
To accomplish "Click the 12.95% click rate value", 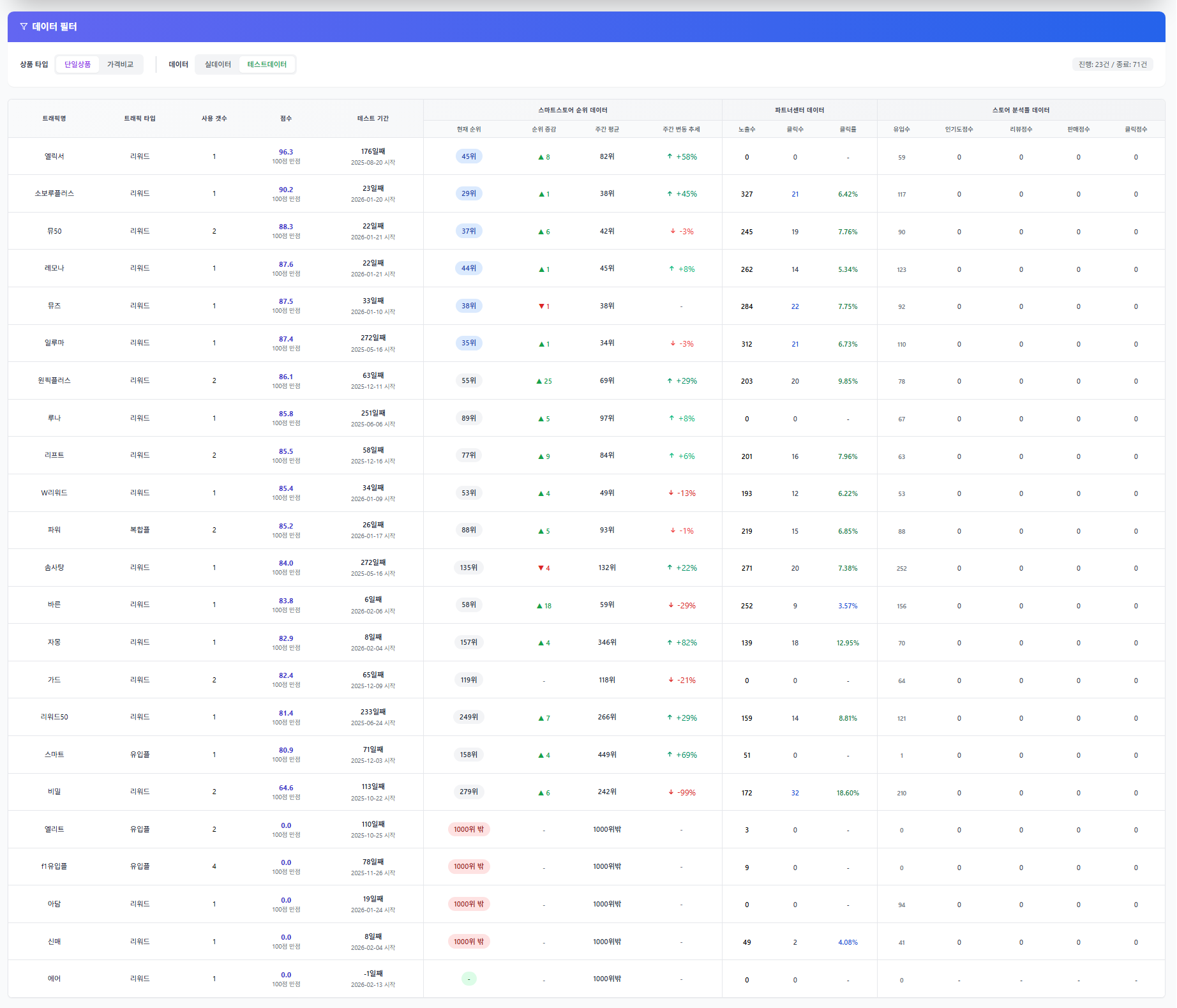I will click(x=848, y=643).
